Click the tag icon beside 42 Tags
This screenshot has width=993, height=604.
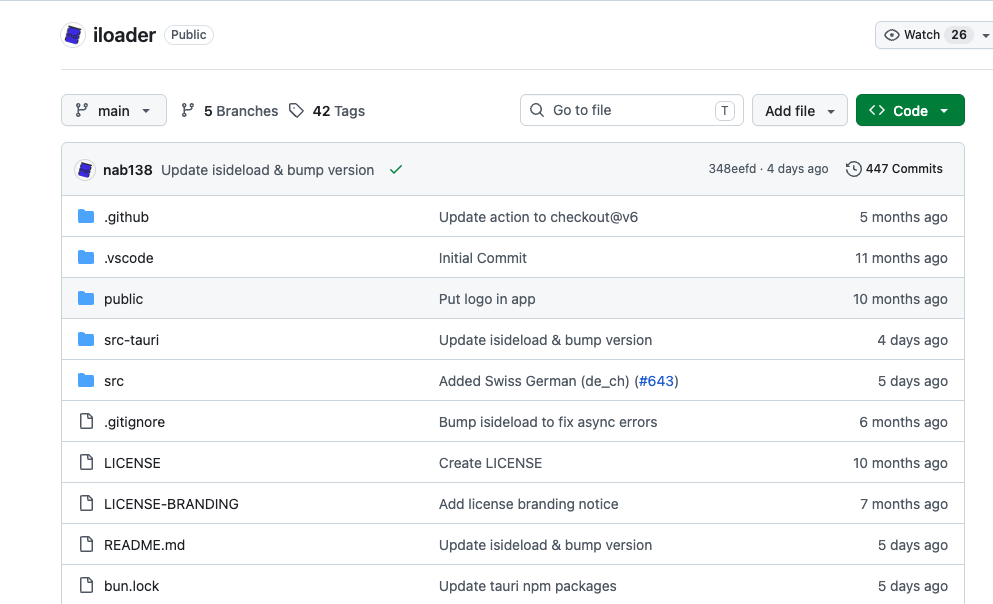[296, 111]
